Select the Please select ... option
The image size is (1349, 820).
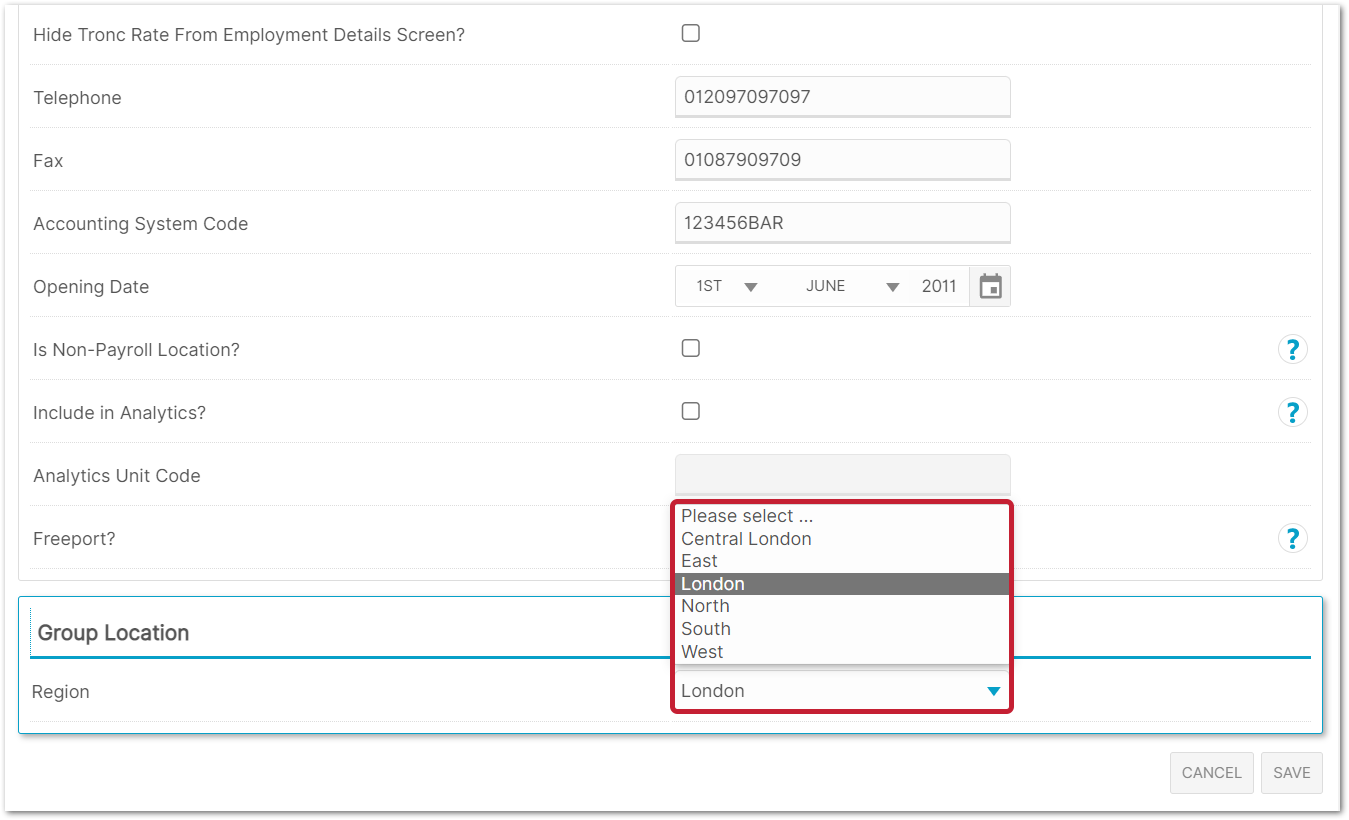click(746, 516)
